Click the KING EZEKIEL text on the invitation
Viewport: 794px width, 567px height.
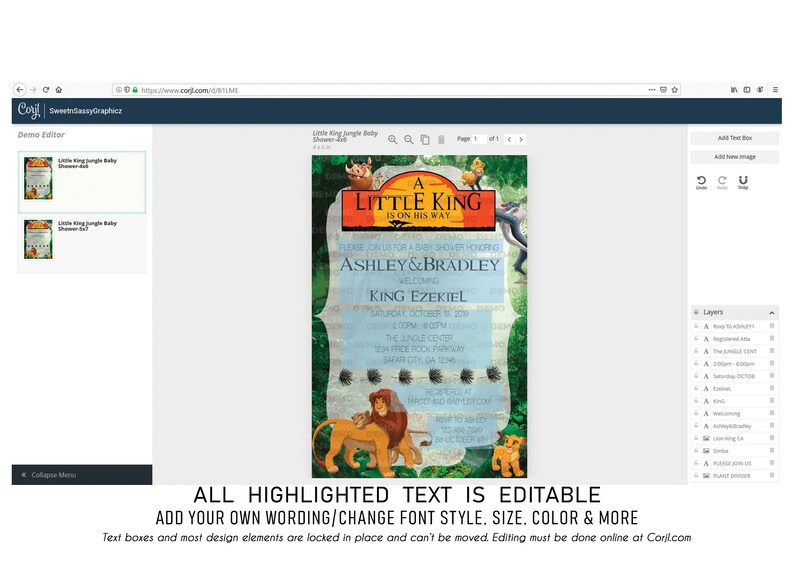418,296
